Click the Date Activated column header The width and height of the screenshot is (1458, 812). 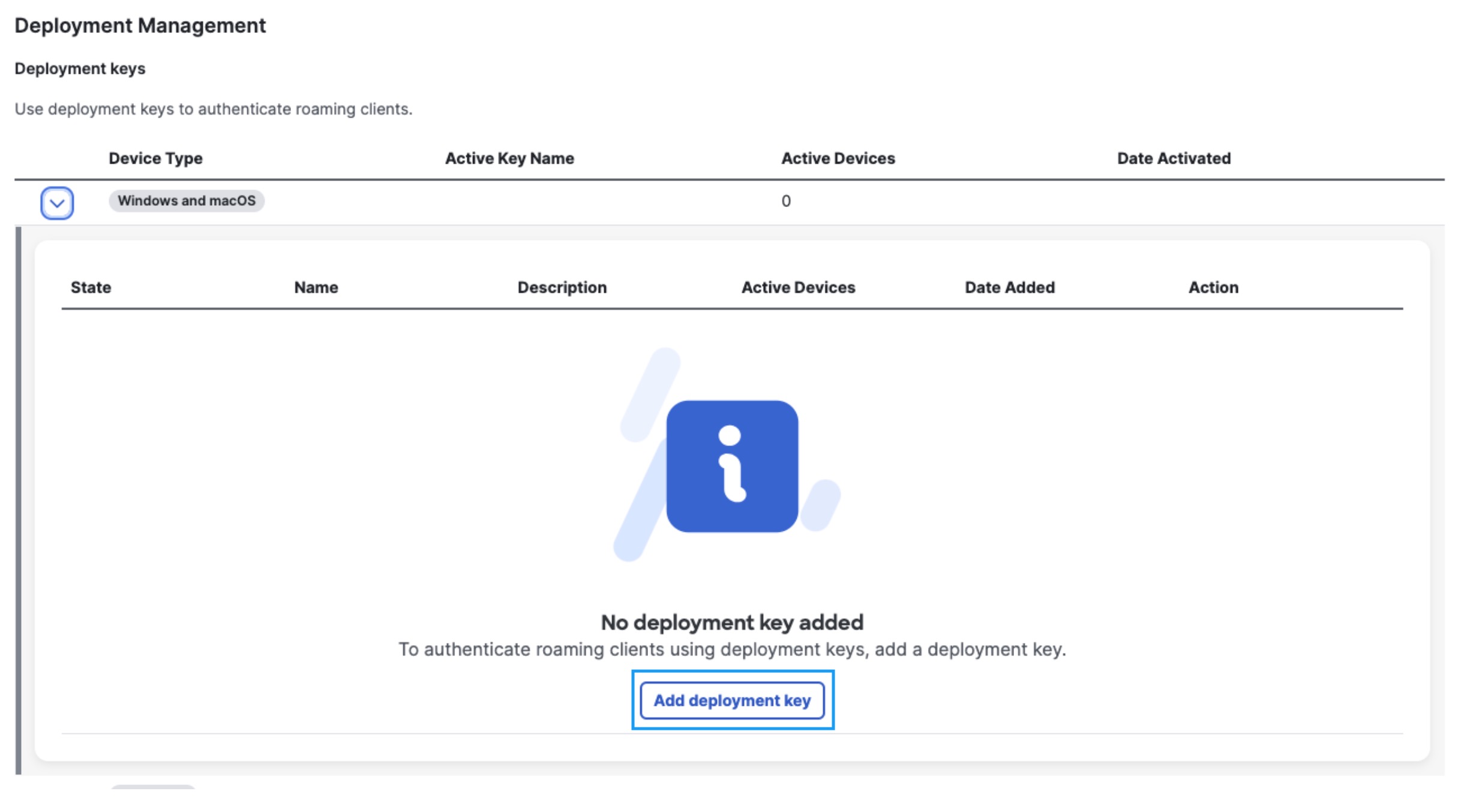tap(1174, 158)
